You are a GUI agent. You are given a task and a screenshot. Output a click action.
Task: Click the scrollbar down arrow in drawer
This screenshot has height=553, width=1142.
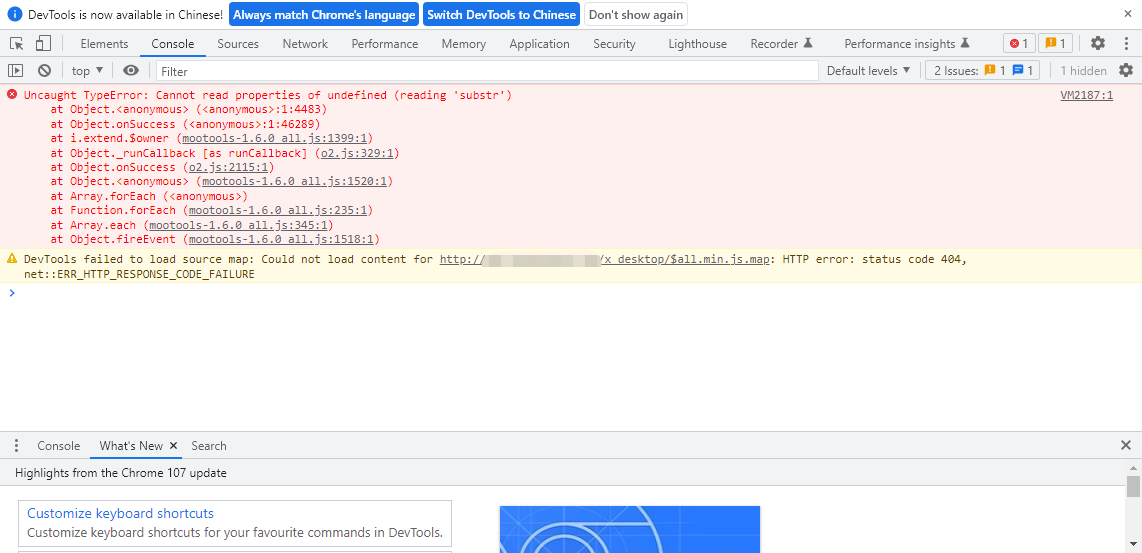(1133, 544)
